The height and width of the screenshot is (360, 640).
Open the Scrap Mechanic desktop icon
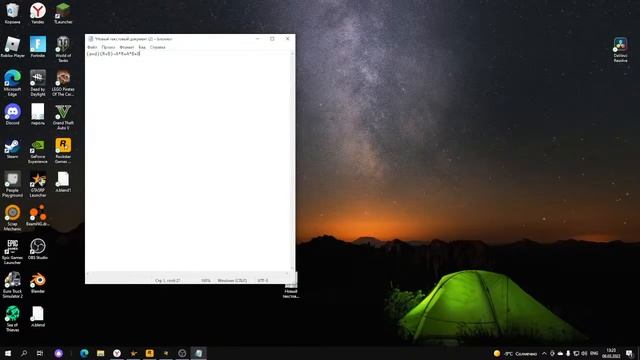12,218
